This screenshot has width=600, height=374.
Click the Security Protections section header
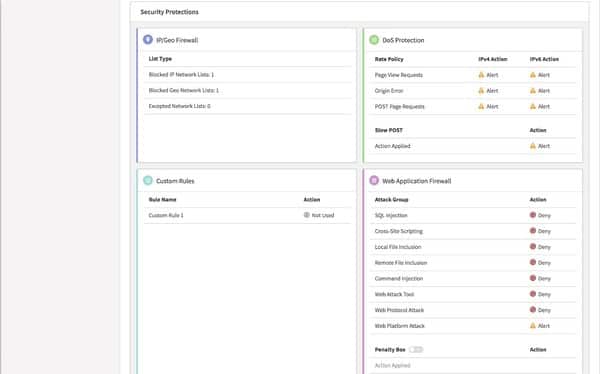pos(169,12)
